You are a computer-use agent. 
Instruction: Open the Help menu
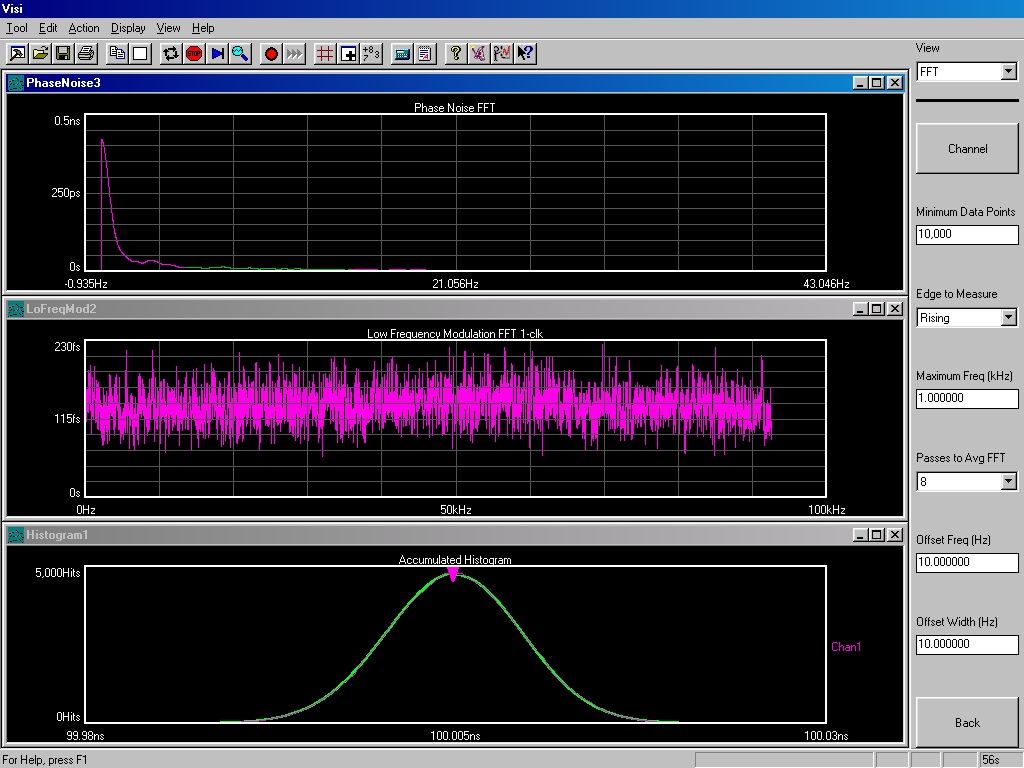[203, 28]
